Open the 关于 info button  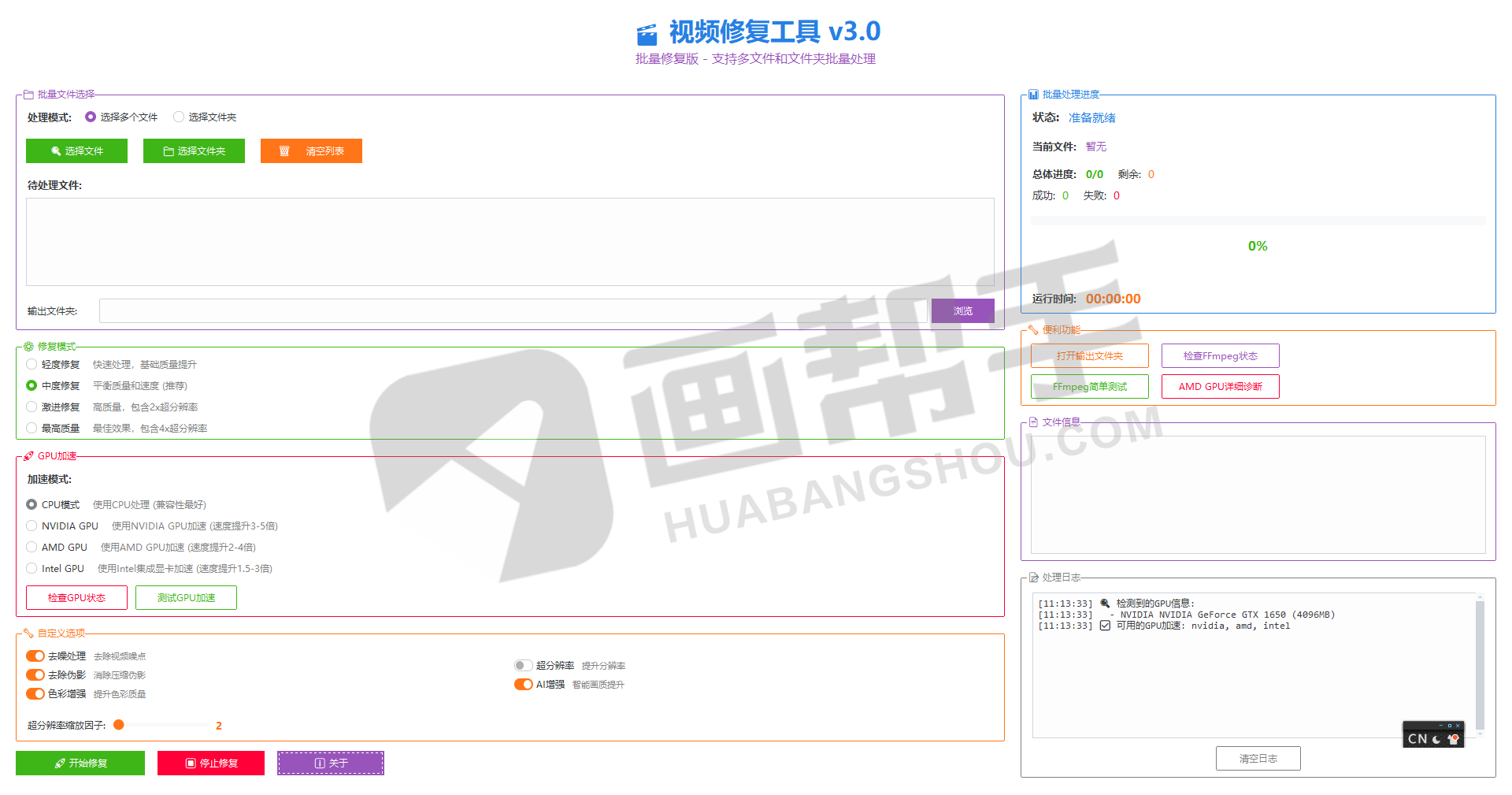pyautogui.click(x=331, y=763)
